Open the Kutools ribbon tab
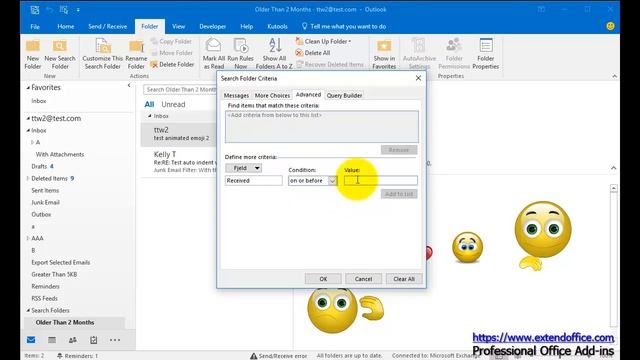 point(277,27)
